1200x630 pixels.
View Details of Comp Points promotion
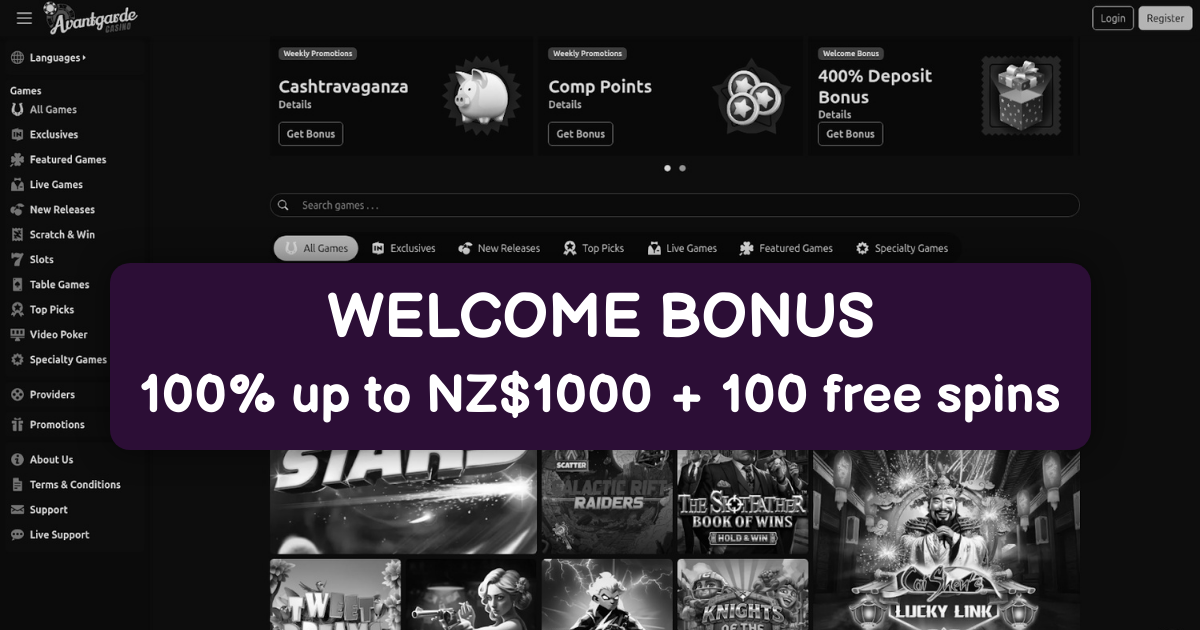[x=565, y=105]
